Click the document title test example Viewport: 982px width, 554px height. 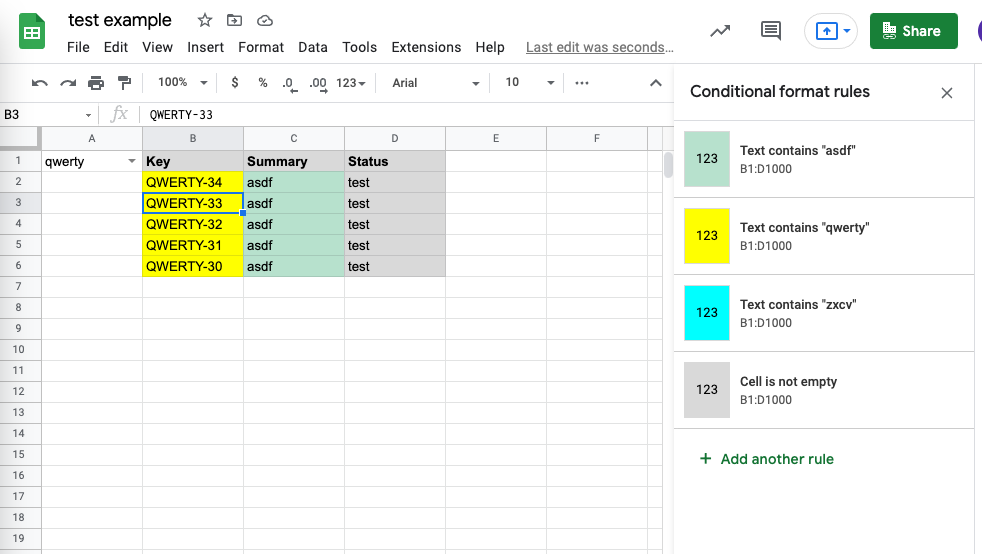click(120, 20)
